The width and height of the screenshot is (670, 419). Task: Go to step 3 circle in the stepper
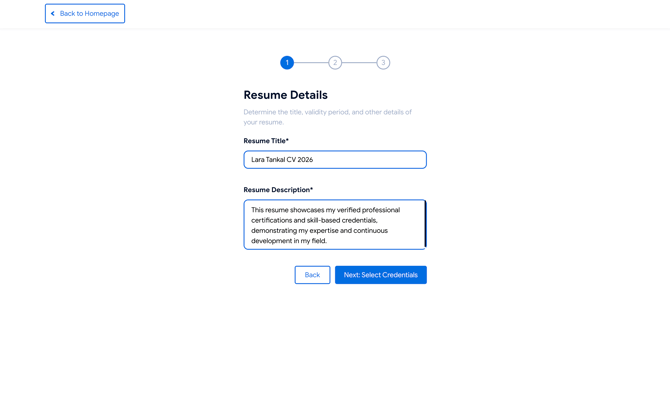coord(383,63)
